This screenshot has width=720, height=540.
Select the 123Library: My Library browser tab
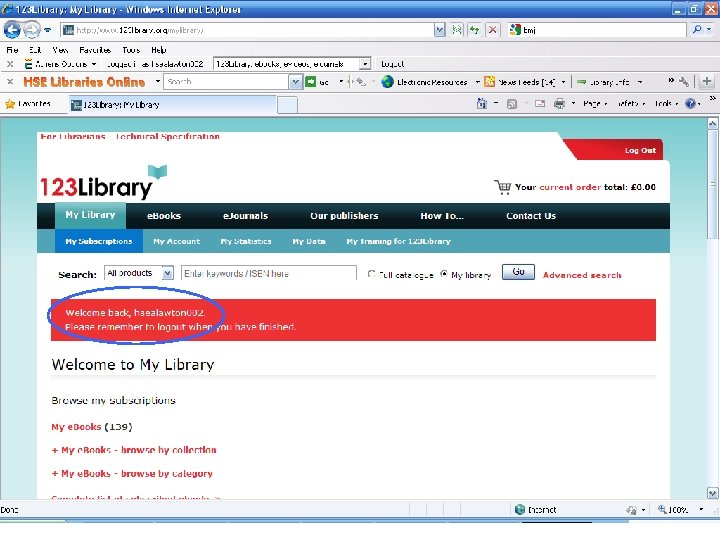[x=173, y=105]
